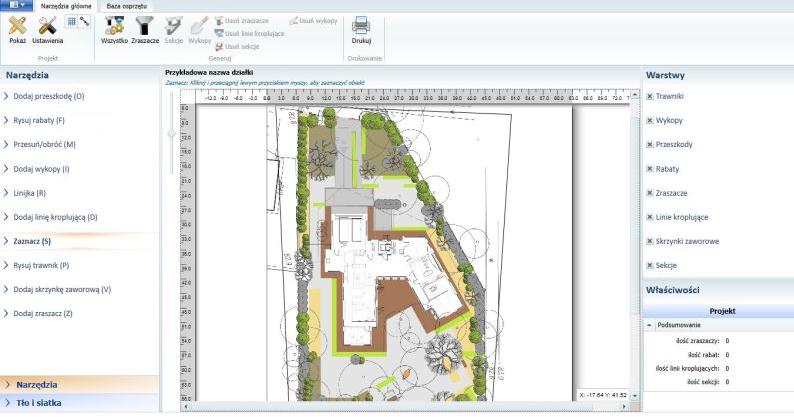794x417 pixels.
Task: Click scroll-left arrow of canvas scrollbar
Action: 186,406
